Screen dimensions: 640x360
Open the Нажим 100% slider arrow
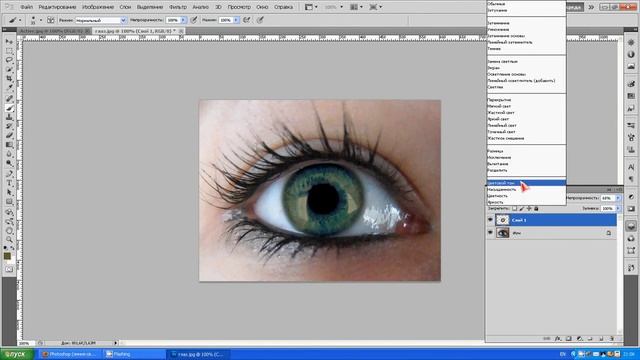[236, 20]
